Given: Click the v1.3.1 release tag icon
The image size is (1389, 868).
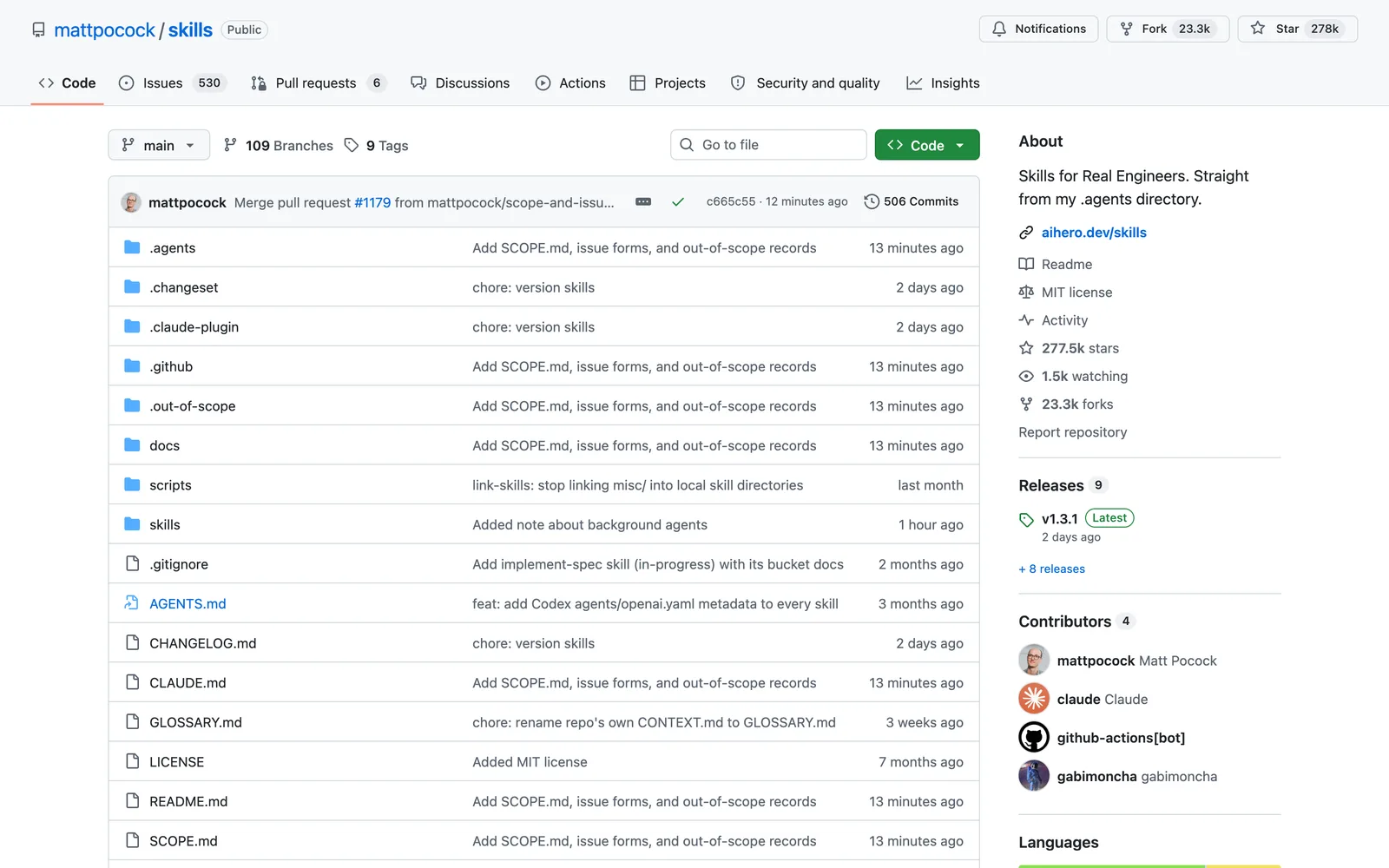Looking at the screenshot, I should click(x=1026, y=519).
